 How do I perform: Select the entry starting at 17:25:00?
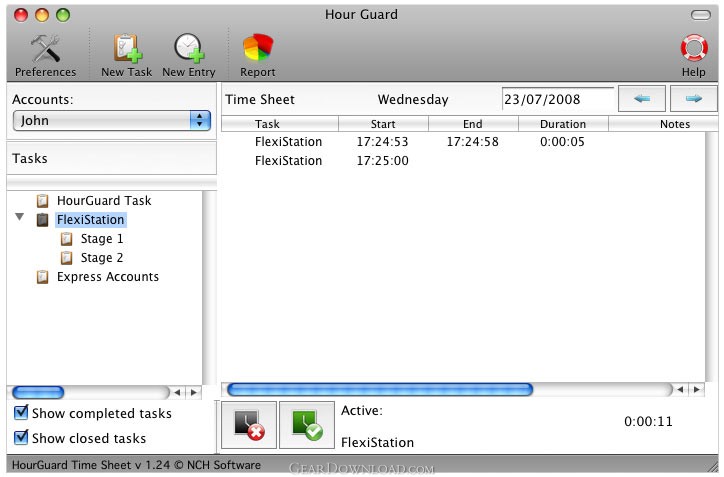click(463, 161)
